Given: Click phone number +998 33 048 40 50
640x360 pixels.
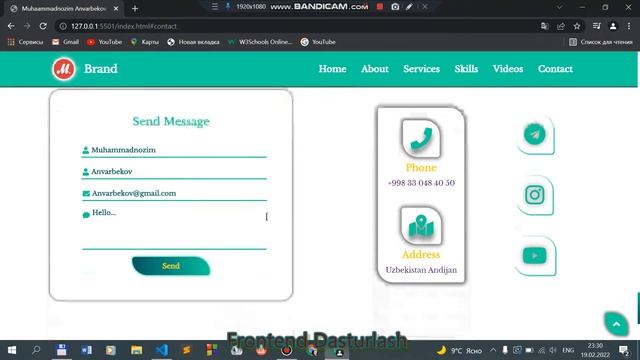Looking at the screenshot, I should click(x=421, y=183).
